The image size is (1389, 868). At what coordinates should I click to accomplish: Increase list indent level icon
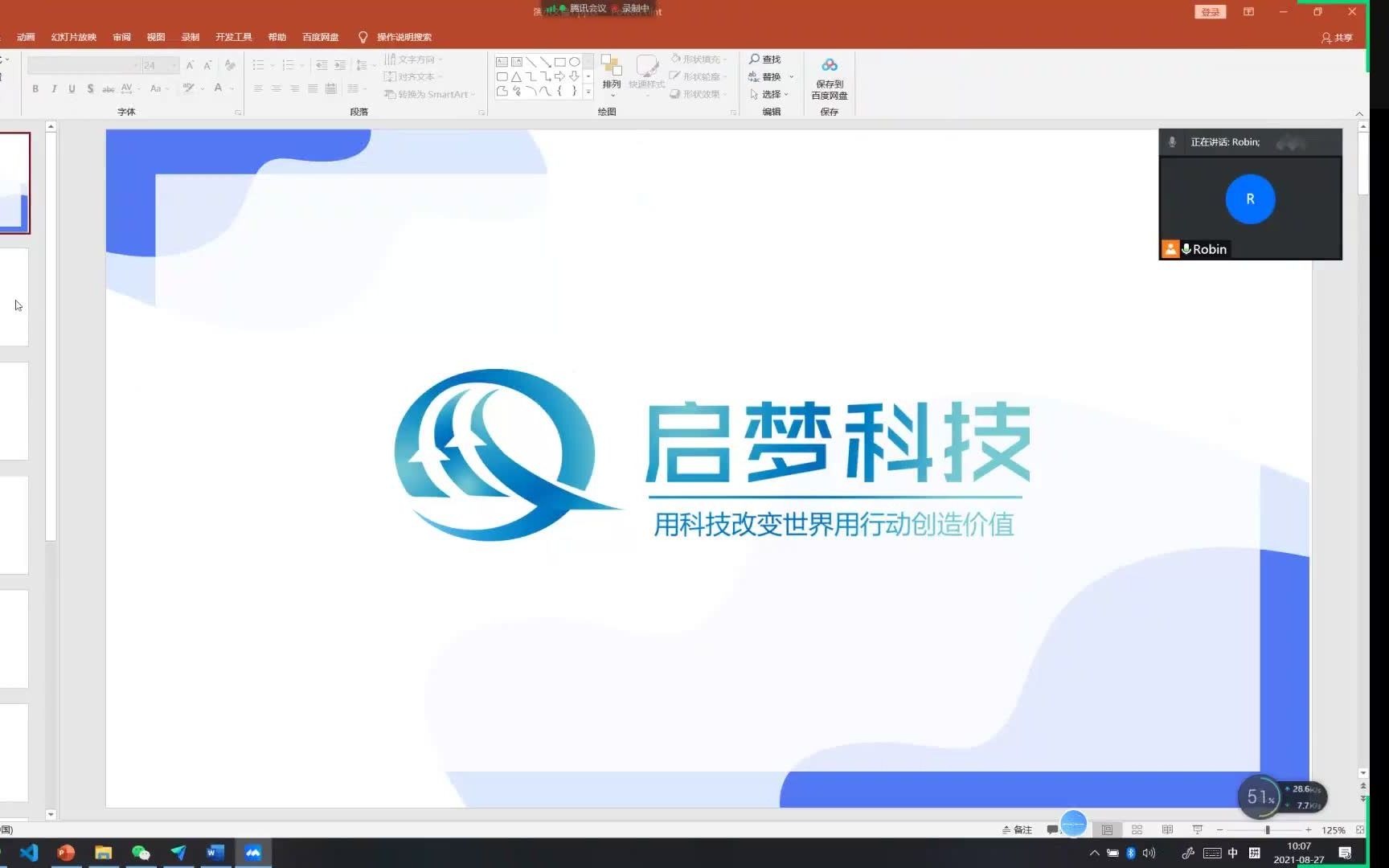[340, 65]
